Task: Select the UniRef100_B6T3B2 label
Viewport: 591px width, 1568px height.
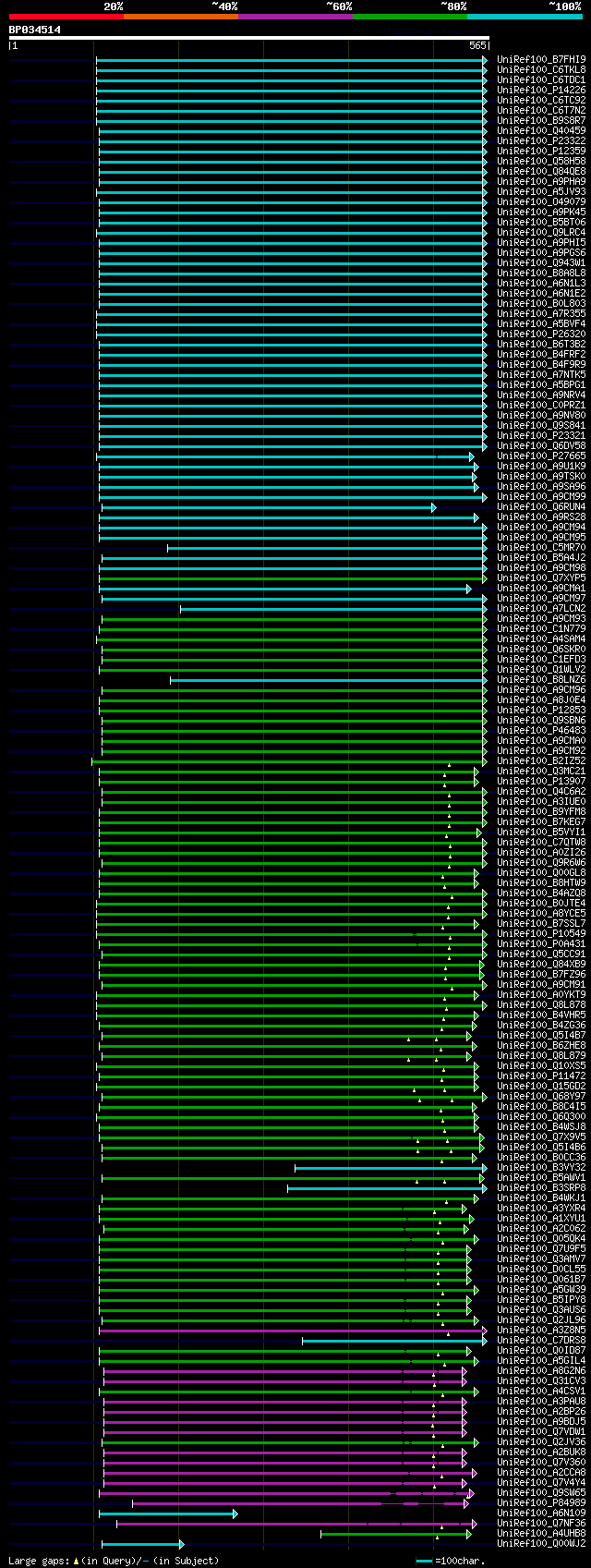Action: point(541,344)
